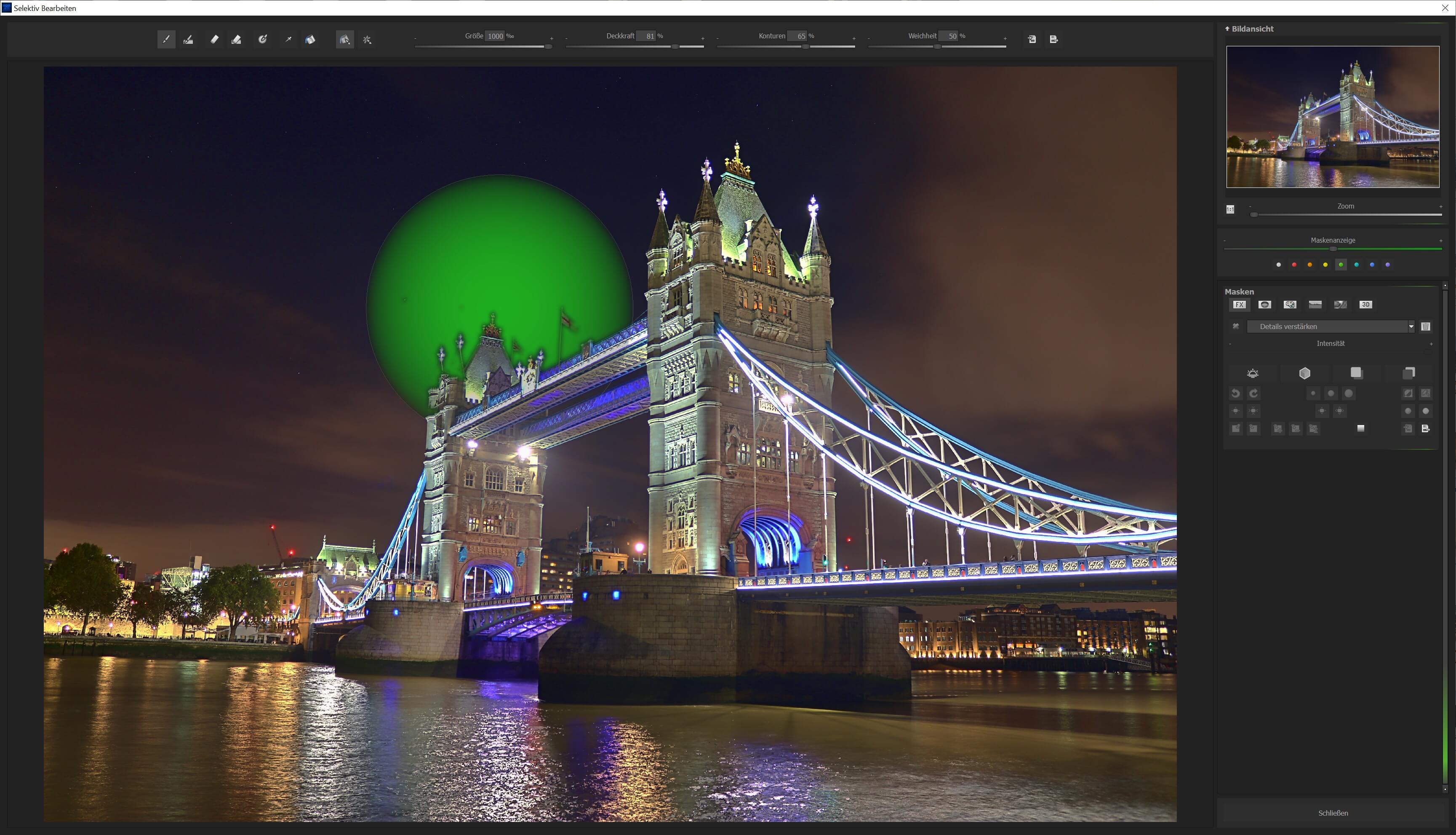This screenshot has width=1456, height=835.
Task: Click the Maskenanzeige slider handle
Action: click(x=1333, y=249)
